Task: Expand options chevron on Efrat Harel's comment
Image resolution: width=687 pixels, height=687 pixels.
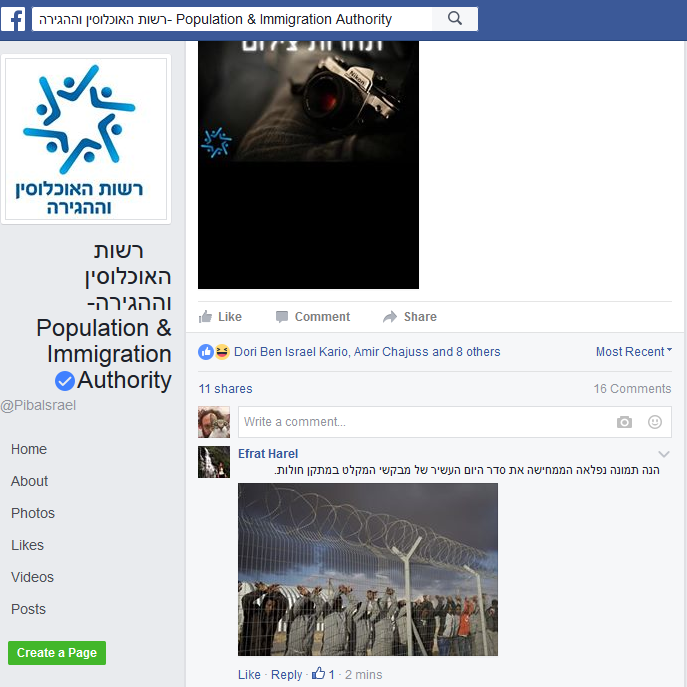Action: pyautogui.click(x=664, y=454)
